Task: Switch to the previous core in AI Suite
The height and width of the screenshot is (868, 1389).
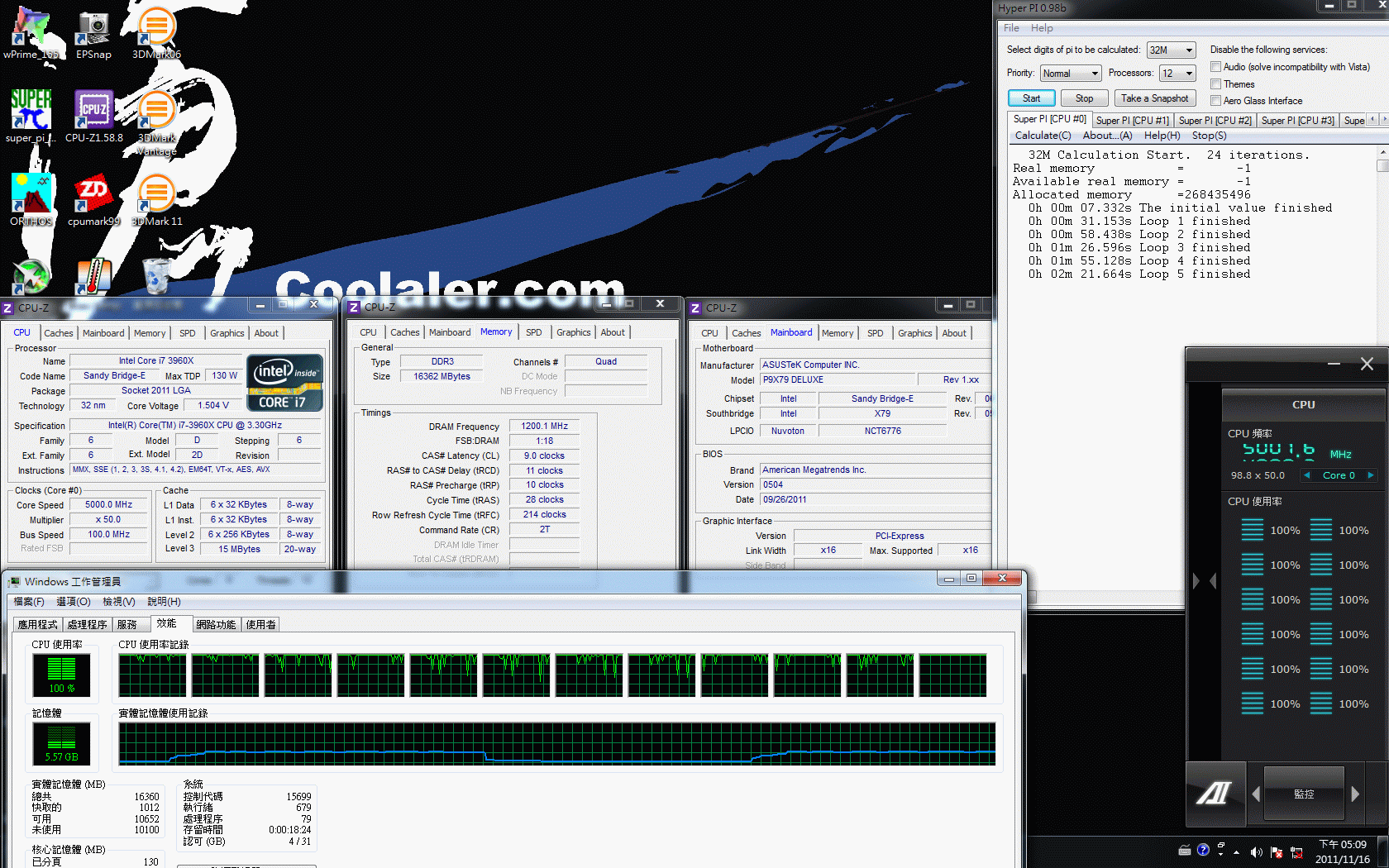Action: [1306, 475]
